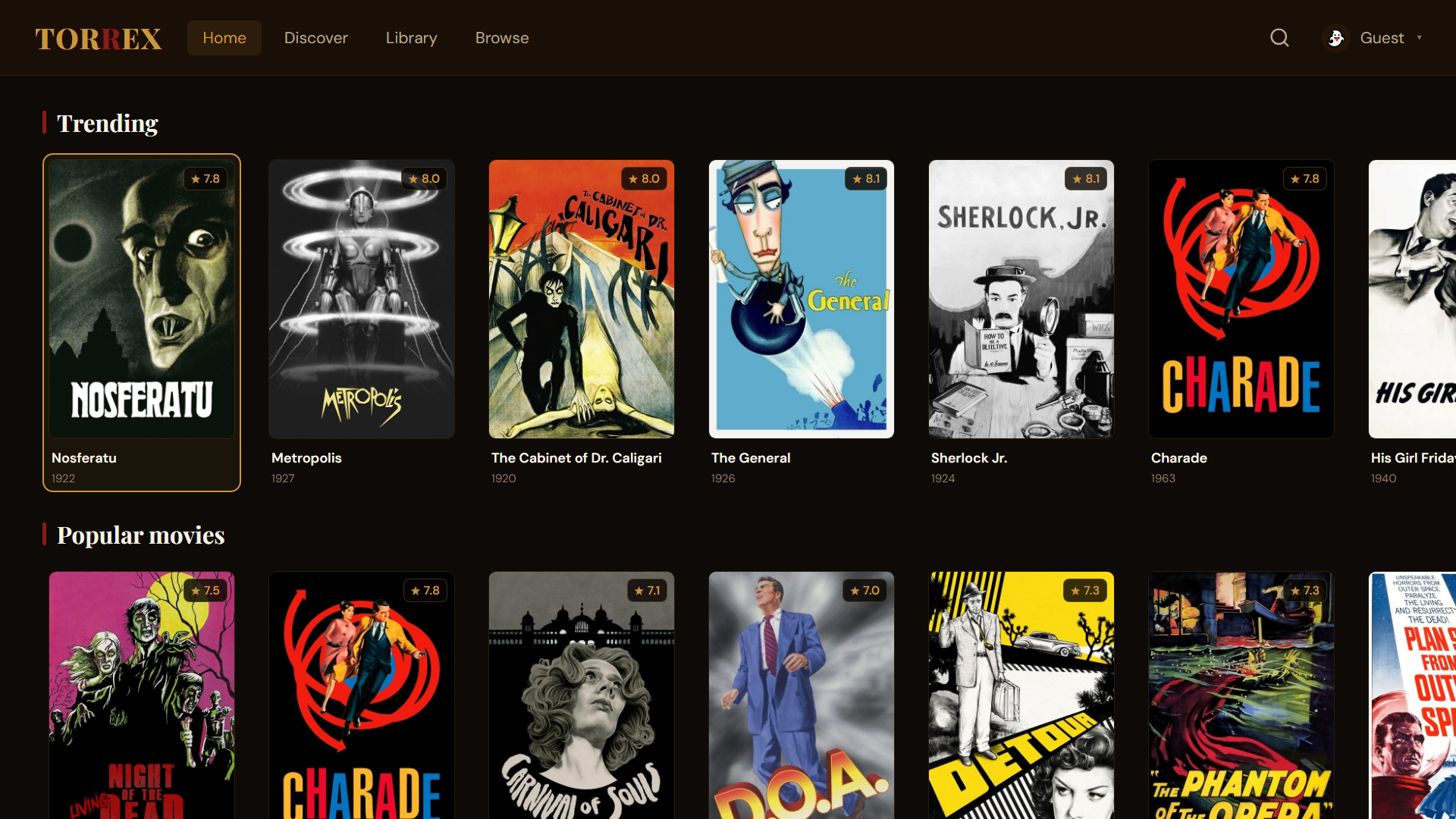Click the Metropolis title link
The image size is (1456, 819).
(x=306, y=458)
